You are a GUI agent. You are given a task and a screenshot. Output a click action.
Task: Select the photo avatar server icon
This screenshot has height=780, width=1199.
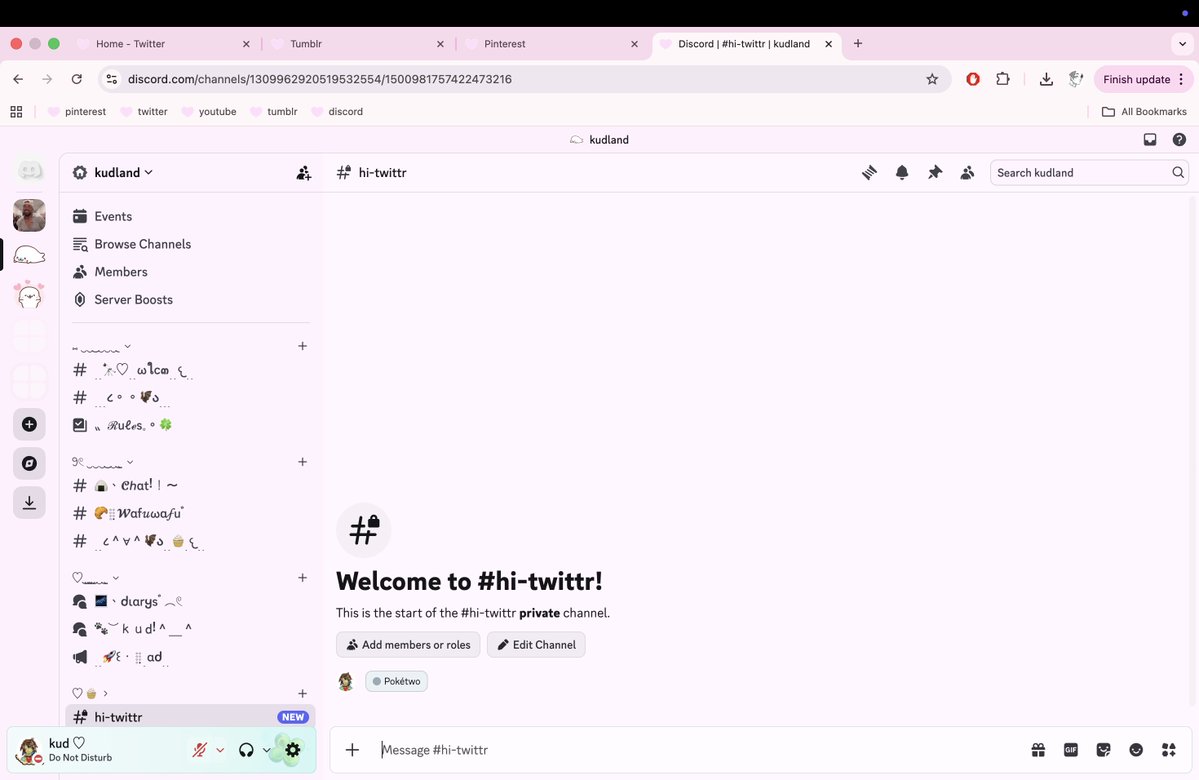point(29,215)
